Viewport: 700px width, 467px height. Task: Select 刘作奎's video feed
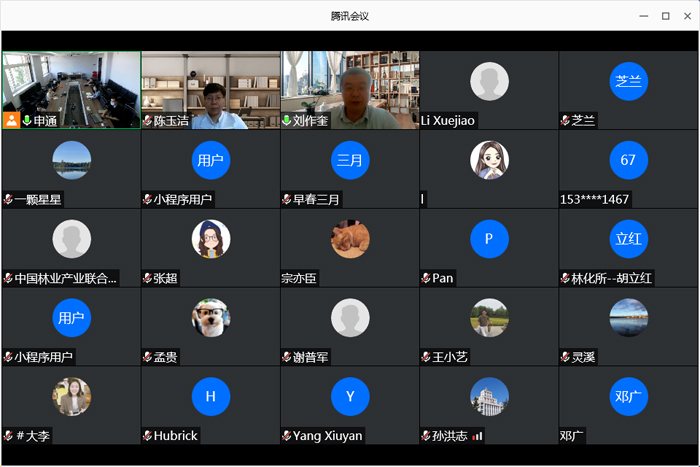click(350, 90)
